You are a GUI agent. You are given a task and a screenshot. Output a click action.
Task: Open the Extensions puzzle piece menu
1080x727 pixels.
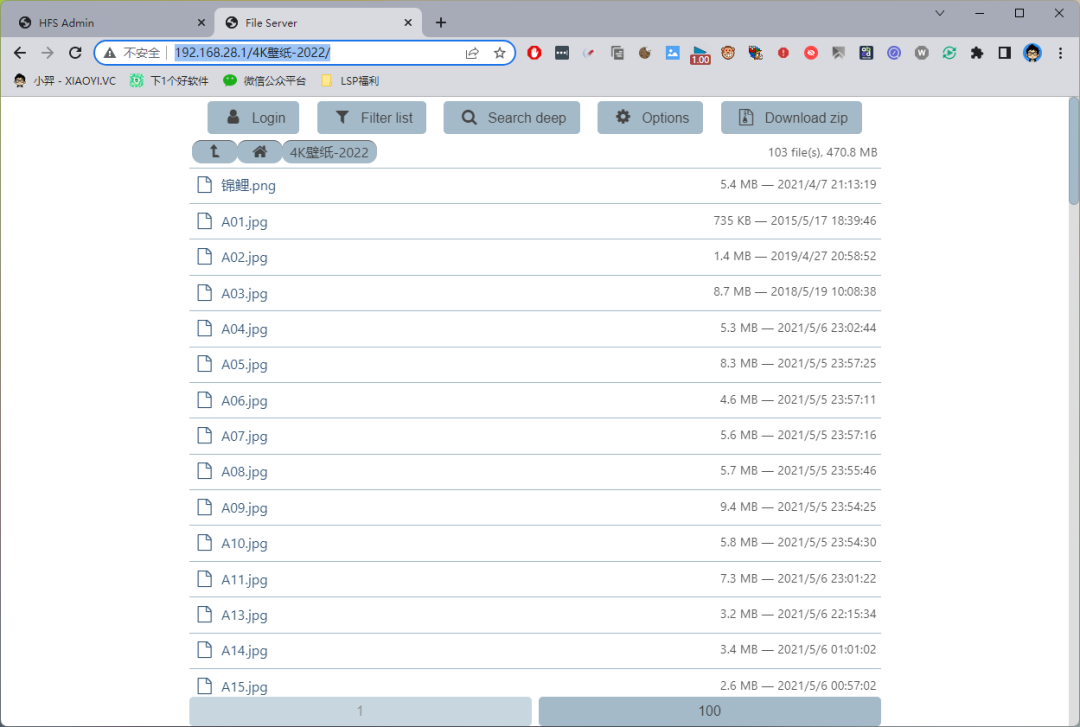977,53
